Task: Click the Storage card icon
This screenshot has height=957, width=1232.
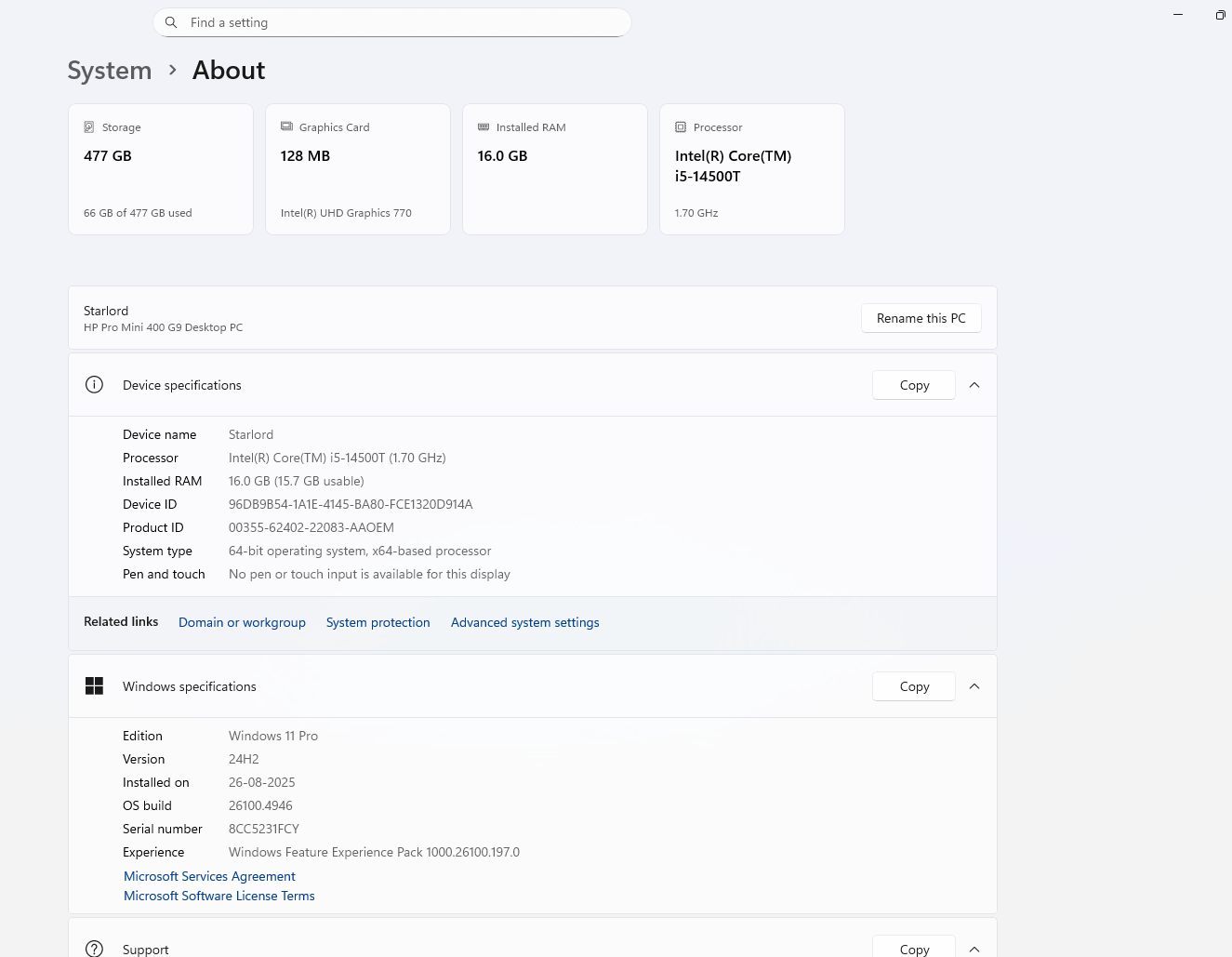Action: [x=89, y=127]
